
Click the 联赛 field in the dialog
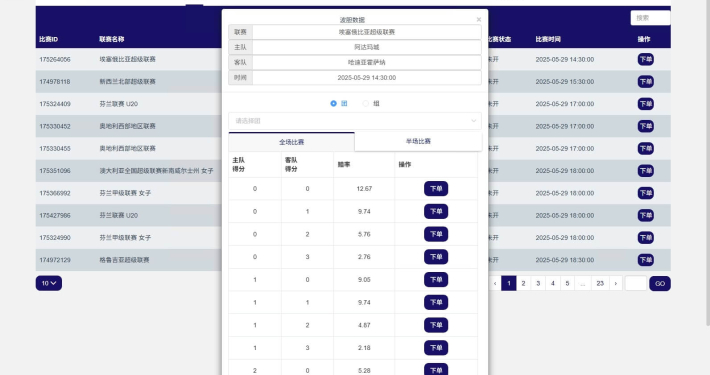click(x=367, y=32)
